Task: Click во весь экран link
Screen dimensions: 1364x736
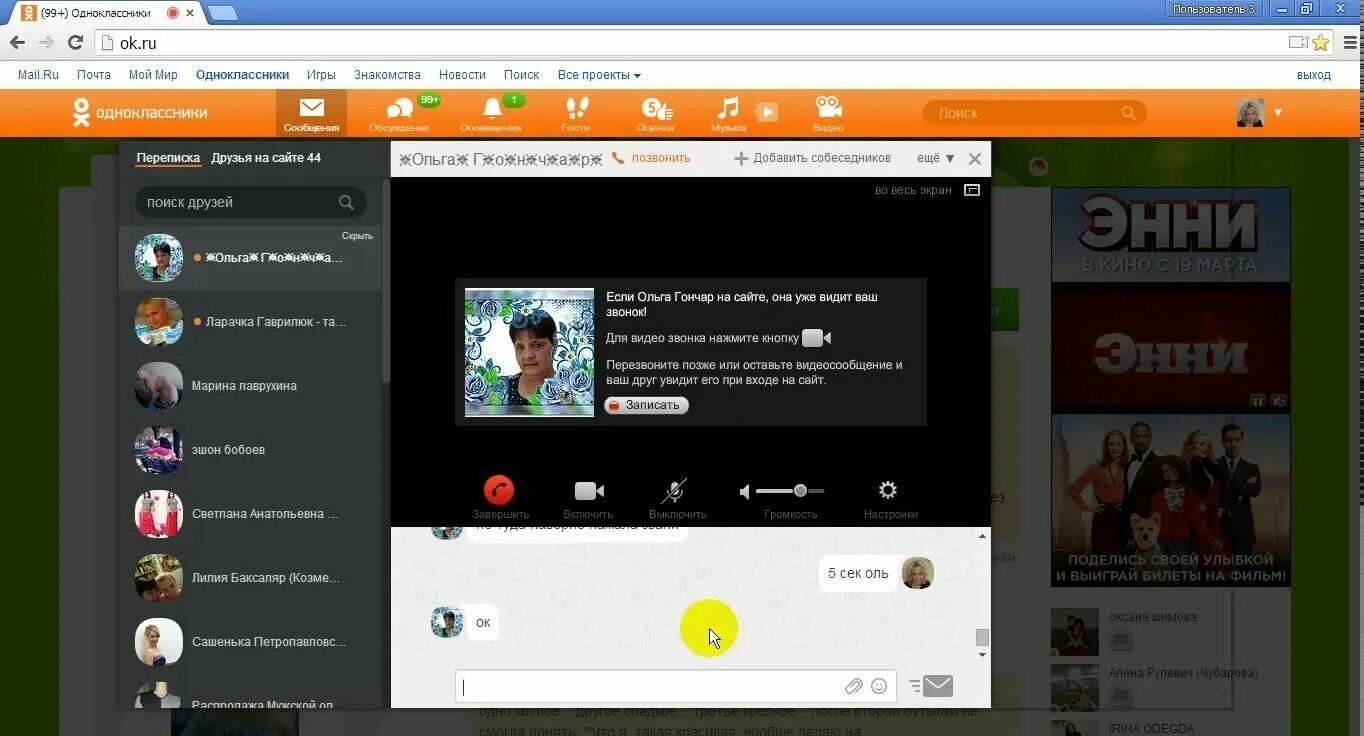Action: coord(913,190)
